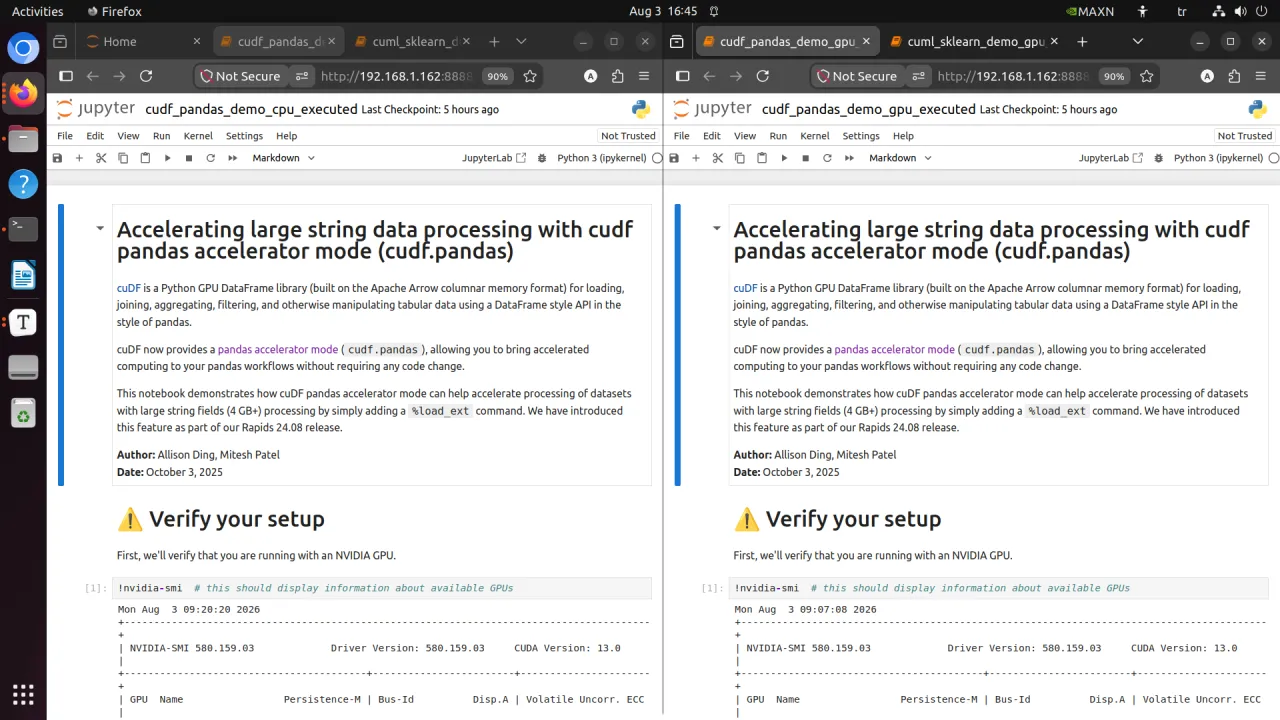List all tabs in the right Firefox window
1280x720 pixels.
1138,42
